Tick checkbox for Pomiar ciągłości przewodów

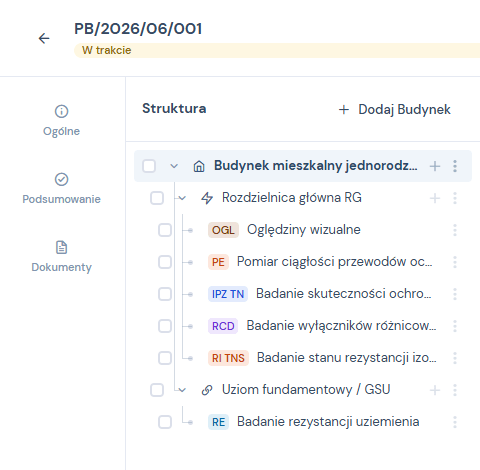(x=165, y=262)
